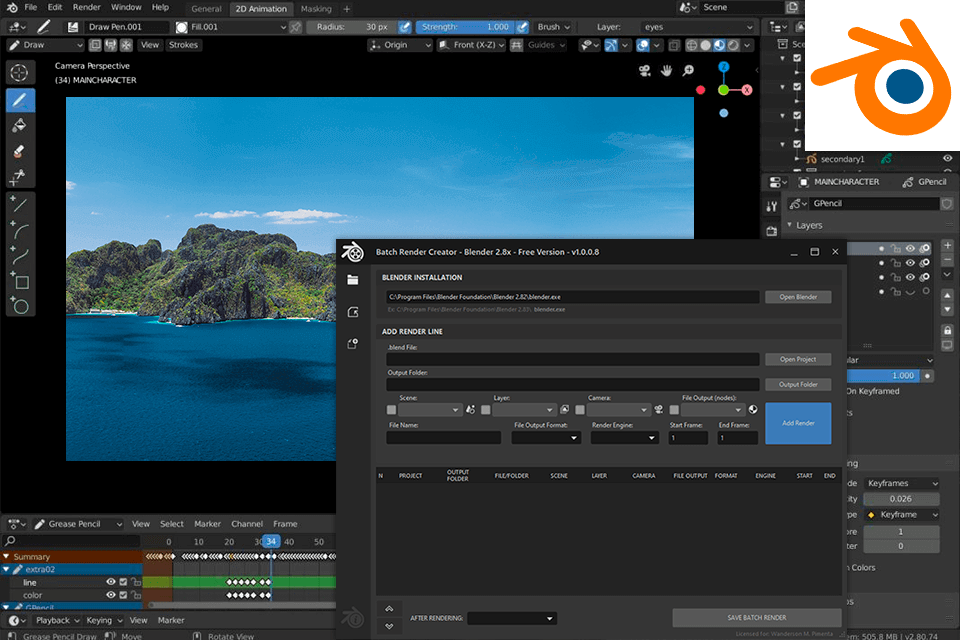Move render line down with arrow button
The image size is (960, 640).
389,626
